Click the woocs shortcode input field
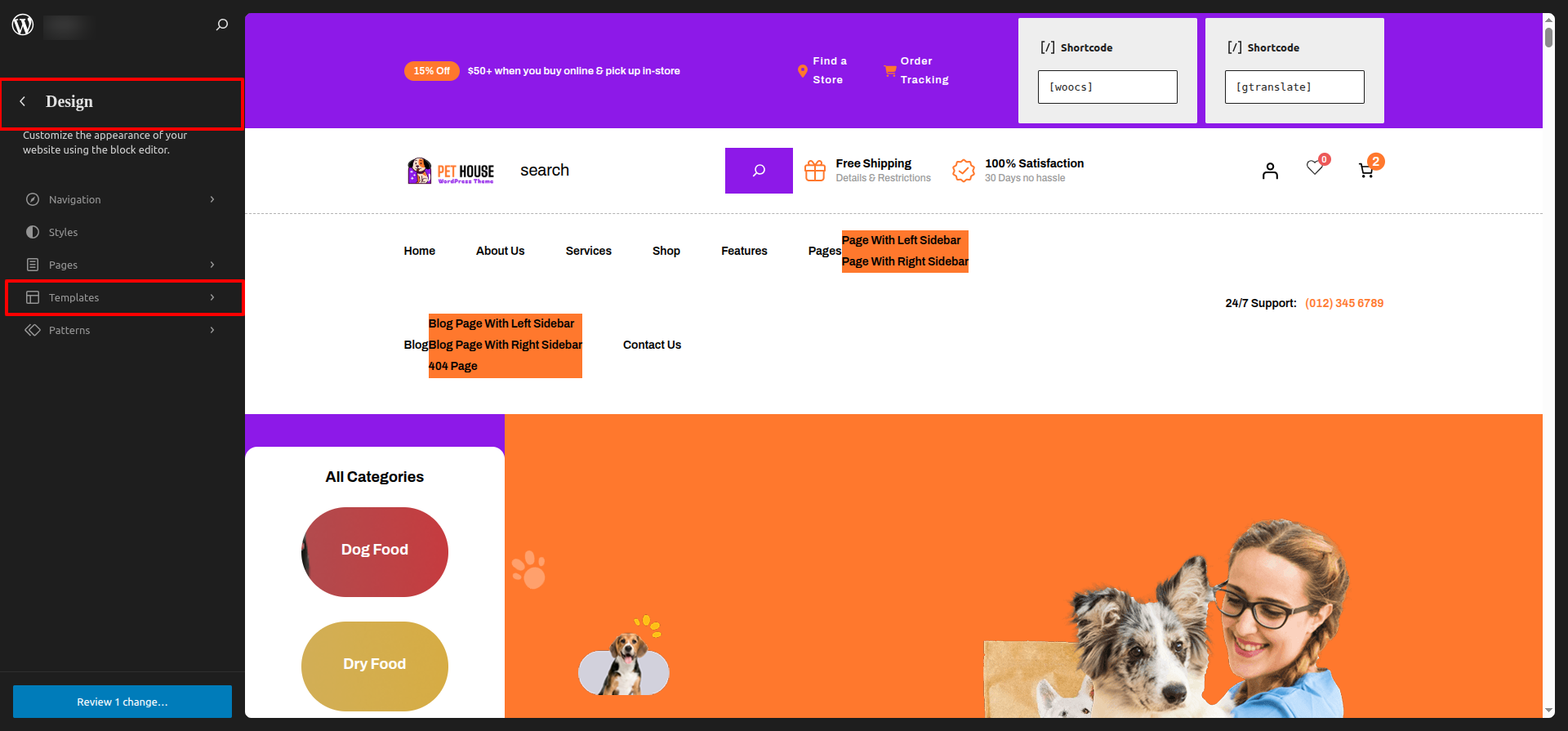The height and width of the screenshot is (731, 1568). tap(1107, 87)
